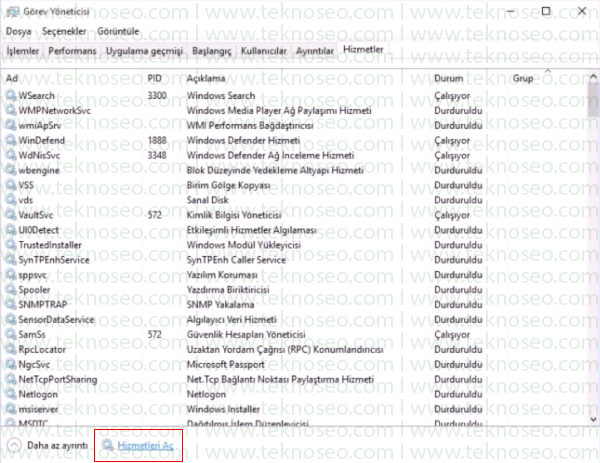Click the SensorDataService gear icon
Screen dimensions: 600x463
click(11, 319)
